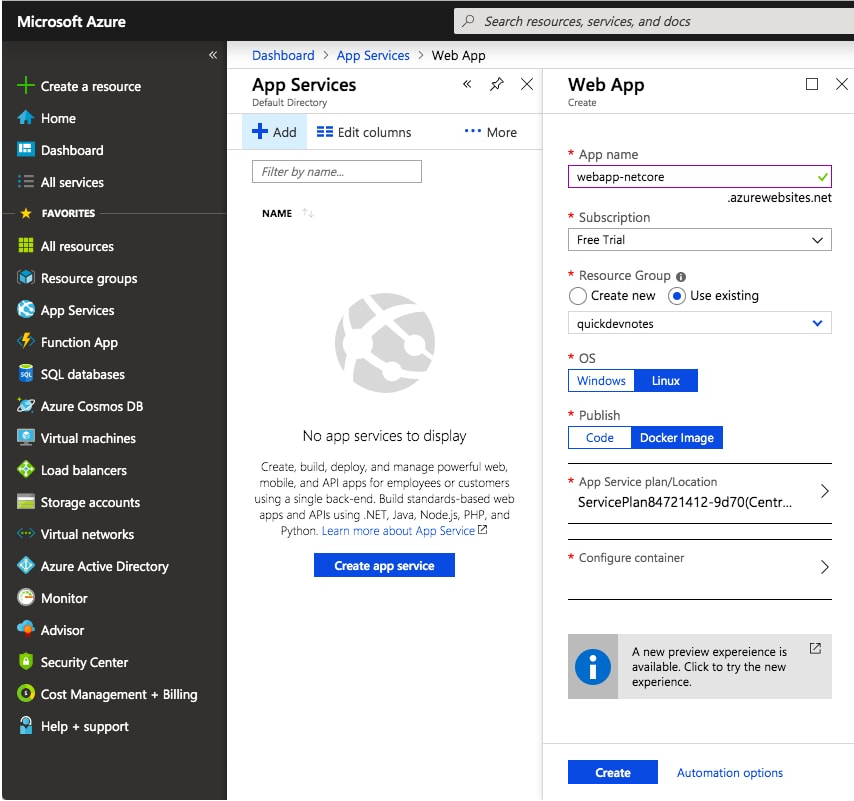Click the Virtual networks icon
The width and height of the screenshot is (854, 801).
26,534
